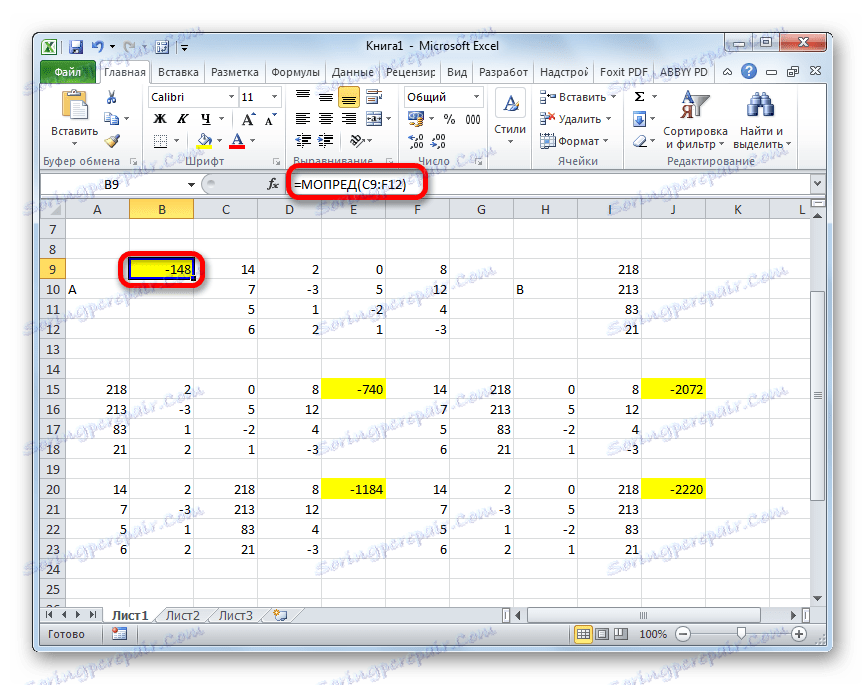Toggle Underline (Ч) formatting
The width and height of the screenshot is (866, 685).
click(205, 119)
